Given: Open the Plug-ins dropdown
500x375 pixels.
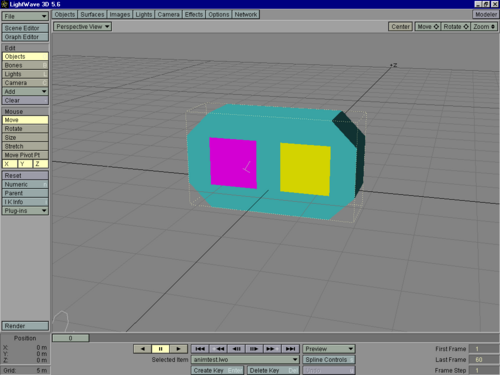Looking at the screenshot, I should point(25,211).
